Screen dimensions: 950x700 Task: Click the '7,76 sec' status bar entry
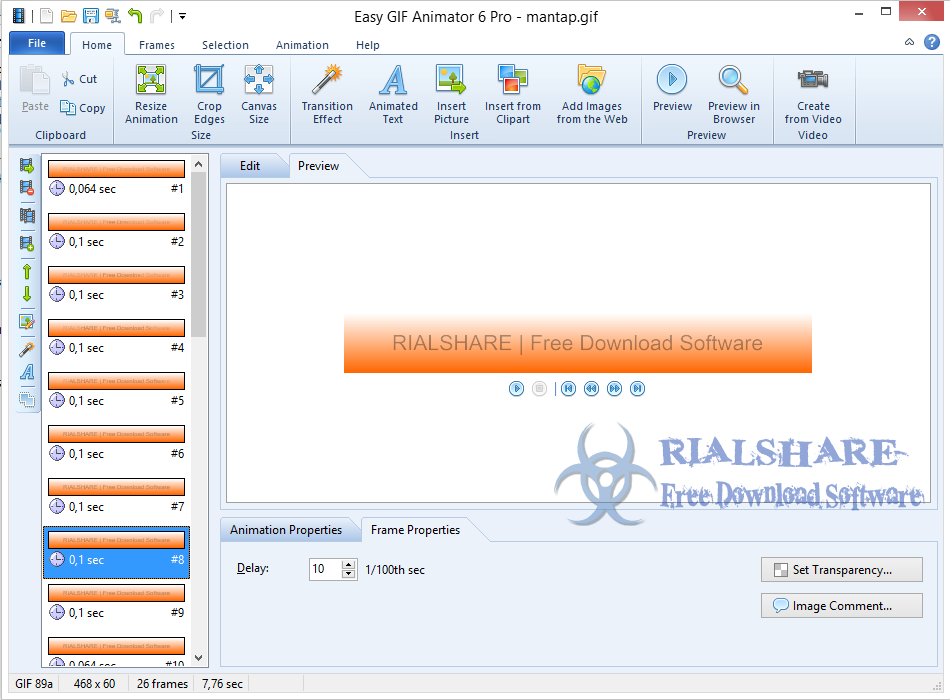(x=222, y=684)
